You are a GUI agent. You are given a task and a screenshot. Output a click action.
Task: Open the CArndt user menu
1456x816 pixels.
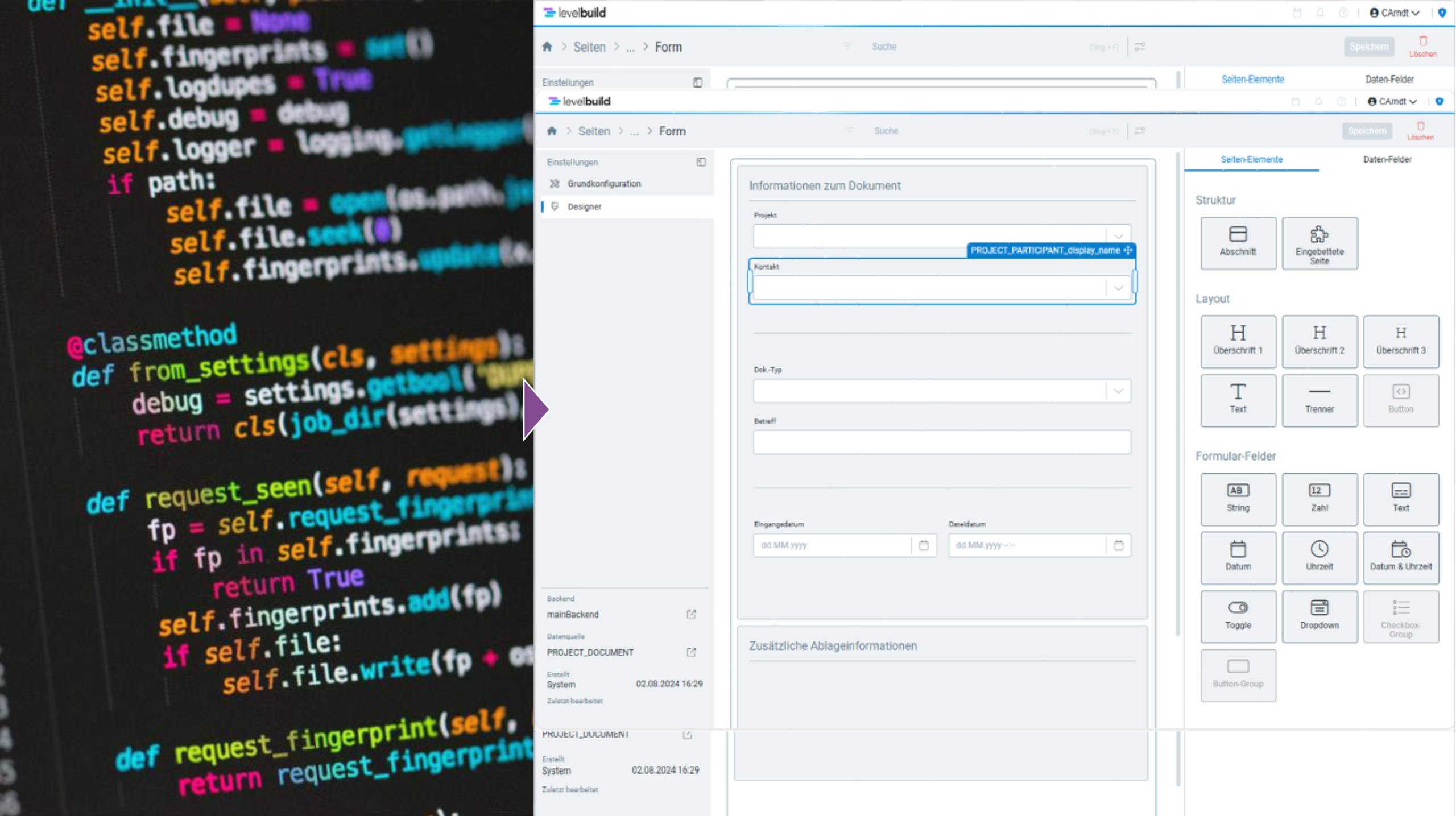pos(1392,101)
